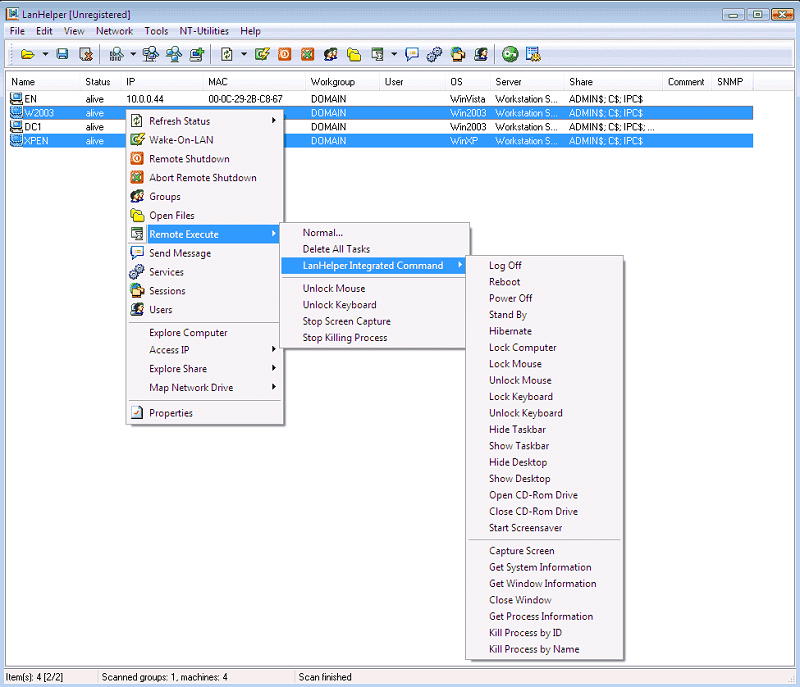Open the dropdown arrow beside Refresh toolbar icon
This screenshot has width=800, height=687.
(243, 54)
